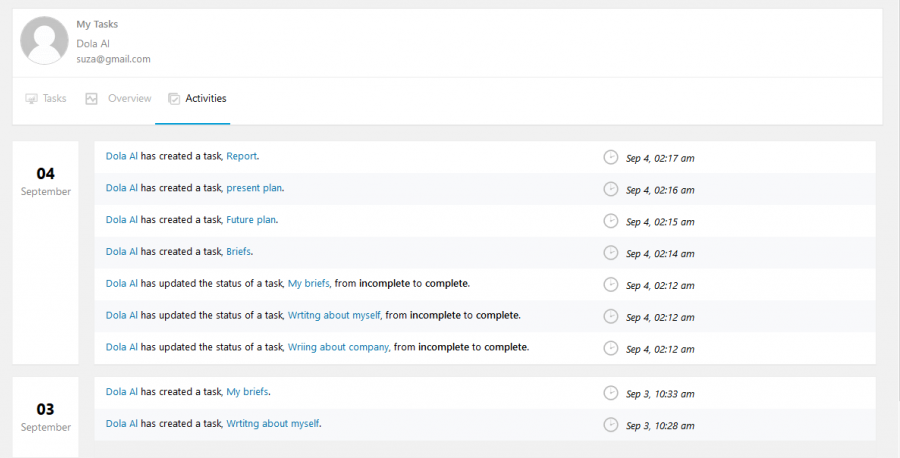Switch to the Tasks tab
This screenshot has width=900, height=458.
46,99
